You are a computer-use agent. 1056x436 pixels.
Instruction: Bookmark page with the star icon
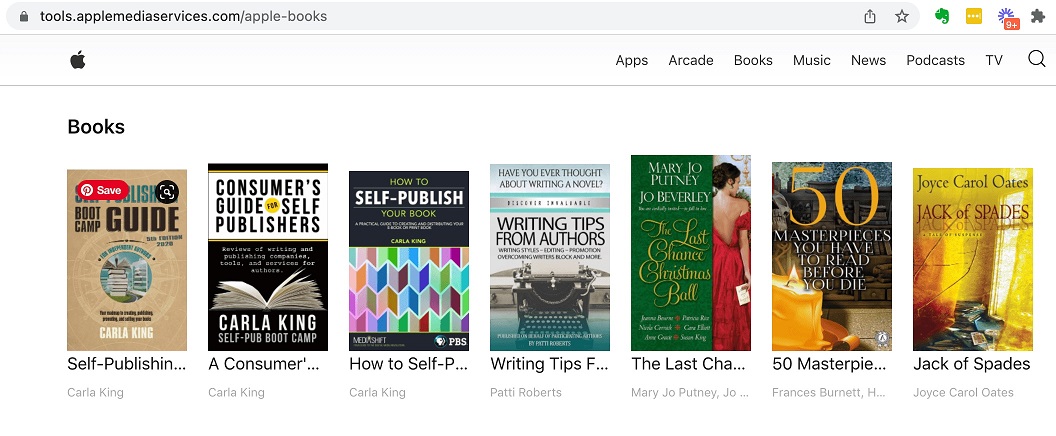point(902,16)
